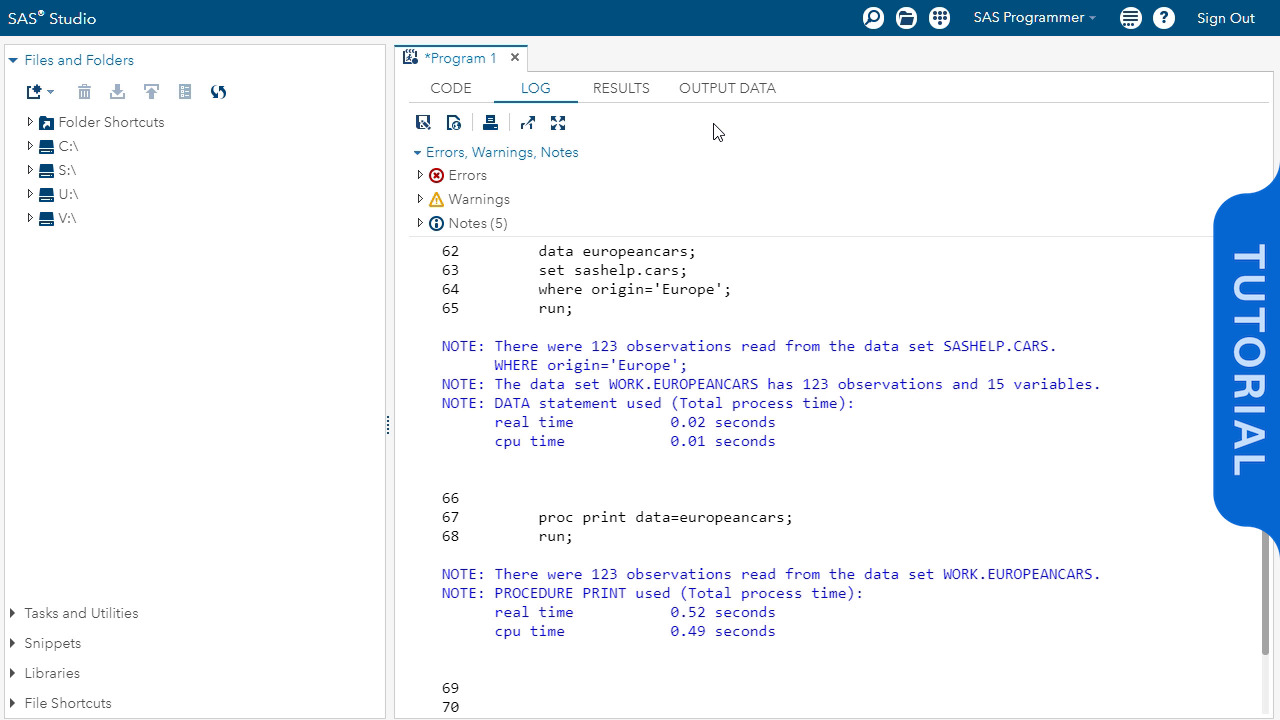Viewport: 1280px width, 720px height.
Task: Select the LOG tab
Action: click(x=535, y=88)
